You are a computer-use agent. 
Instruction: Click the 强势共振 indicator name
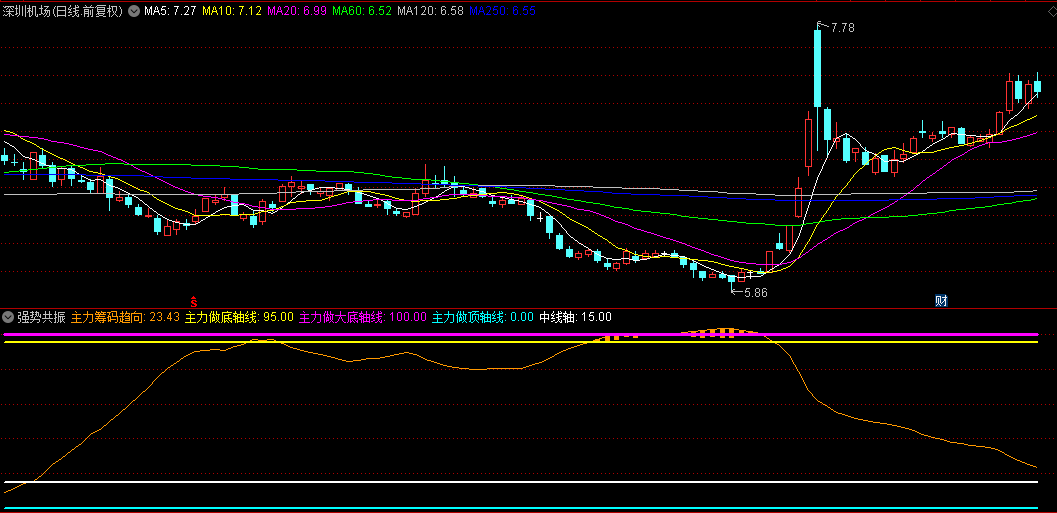pyautogui.click(x=41, y=317)
